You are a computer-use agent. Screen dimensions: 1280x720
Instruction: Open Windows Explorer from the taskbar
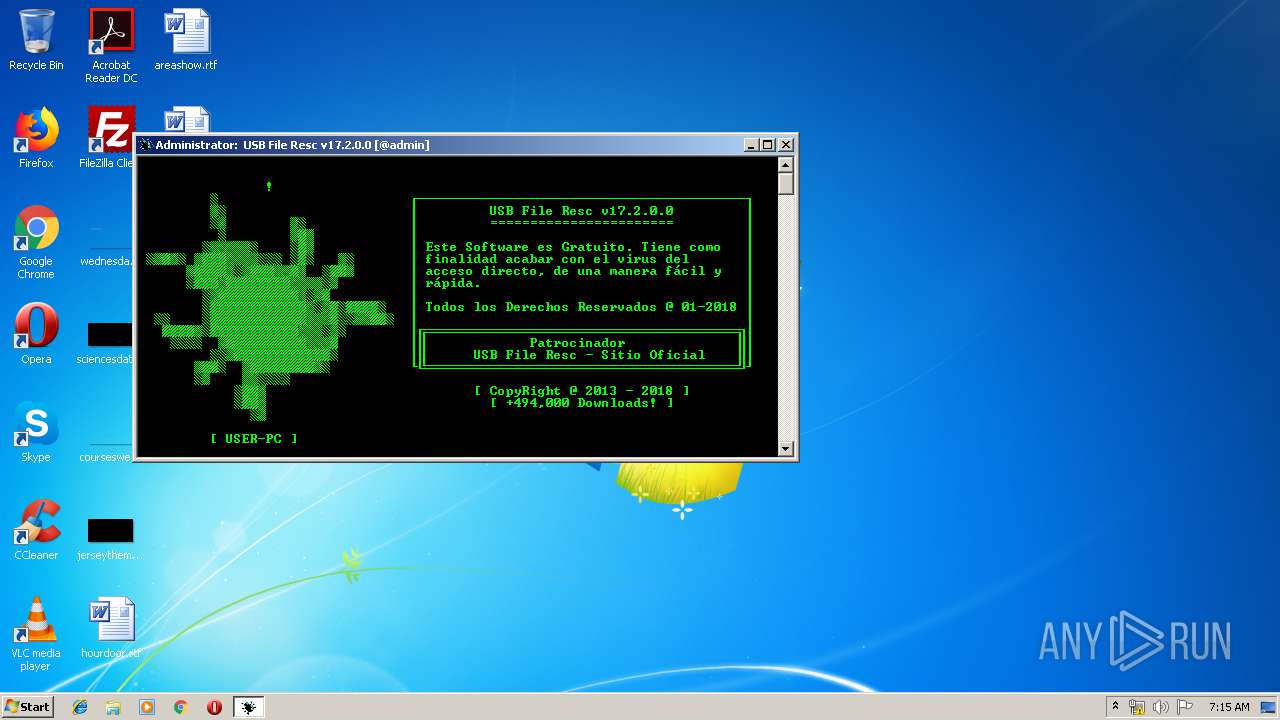pyautogui.click(x=113, y=707)
